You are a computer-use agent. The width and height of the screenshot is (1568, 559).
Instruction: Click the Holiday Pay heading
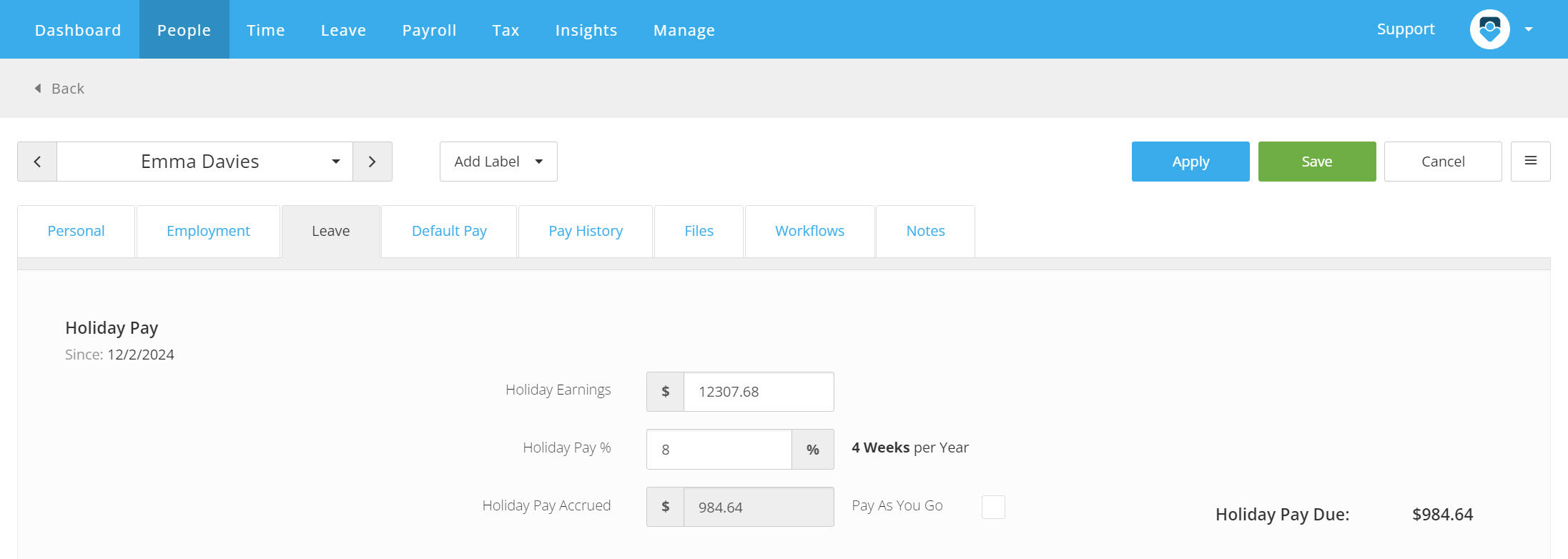pyautogui.click(x=112, y=328)
